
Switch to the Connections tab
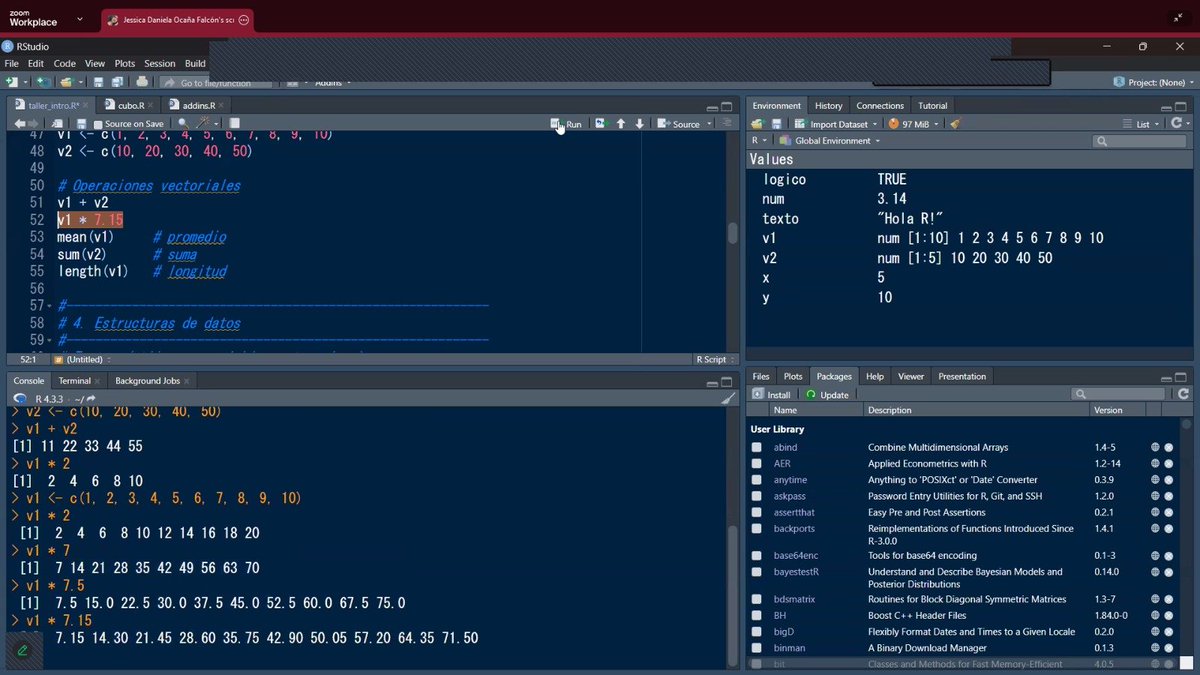click(x=880, y=105)
